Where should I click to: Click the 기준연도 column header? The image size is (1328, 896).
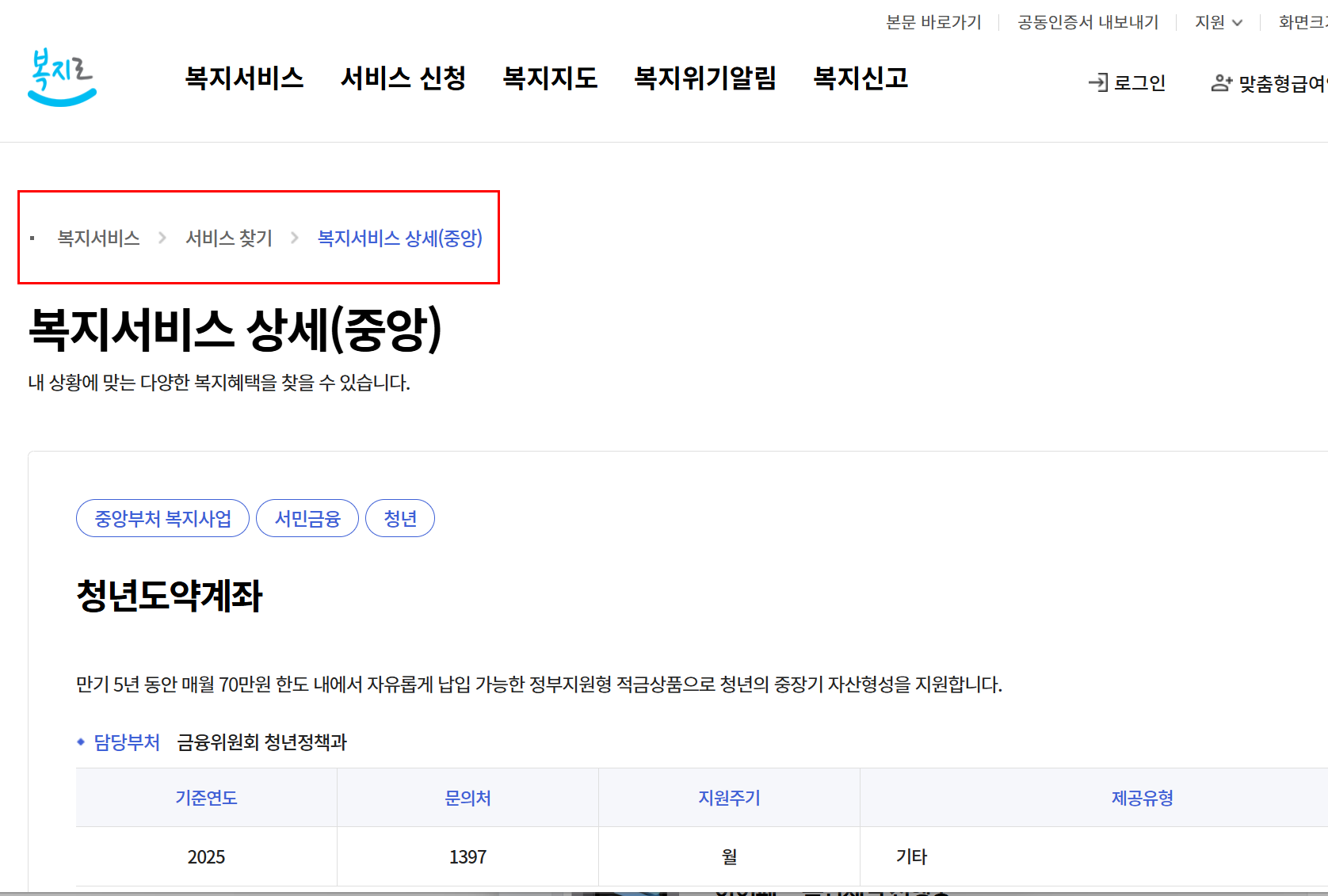207,798
